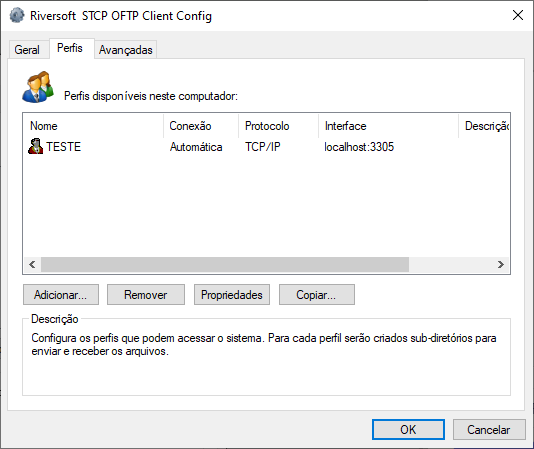This screenshot has height=449, width=534.
Task: Select the Perfis tab
Action: (70, 48)
